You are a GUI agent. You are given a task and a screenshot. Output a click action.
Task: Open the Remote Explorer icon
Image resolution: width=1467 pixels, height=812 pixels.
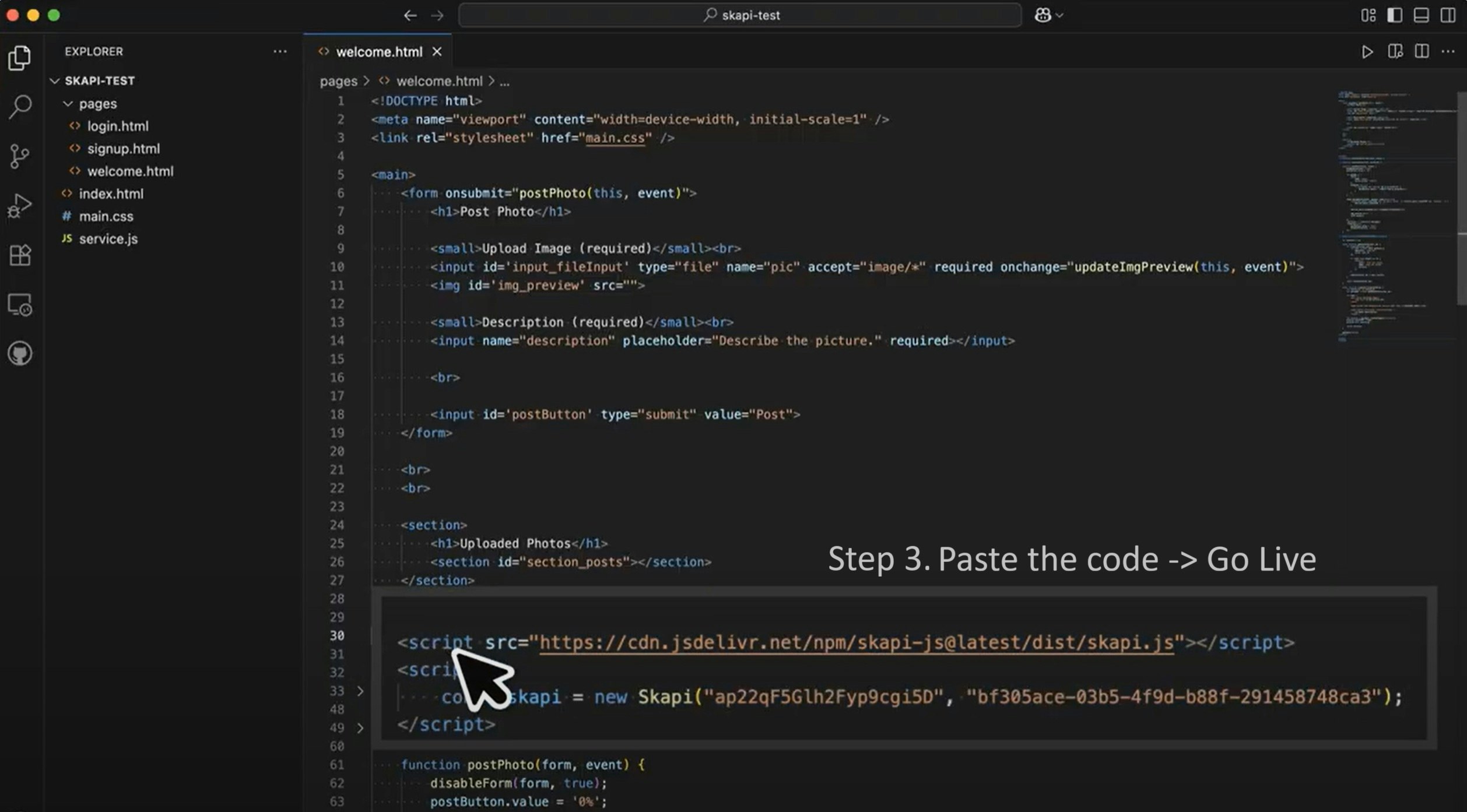click(x=20, y=305)
